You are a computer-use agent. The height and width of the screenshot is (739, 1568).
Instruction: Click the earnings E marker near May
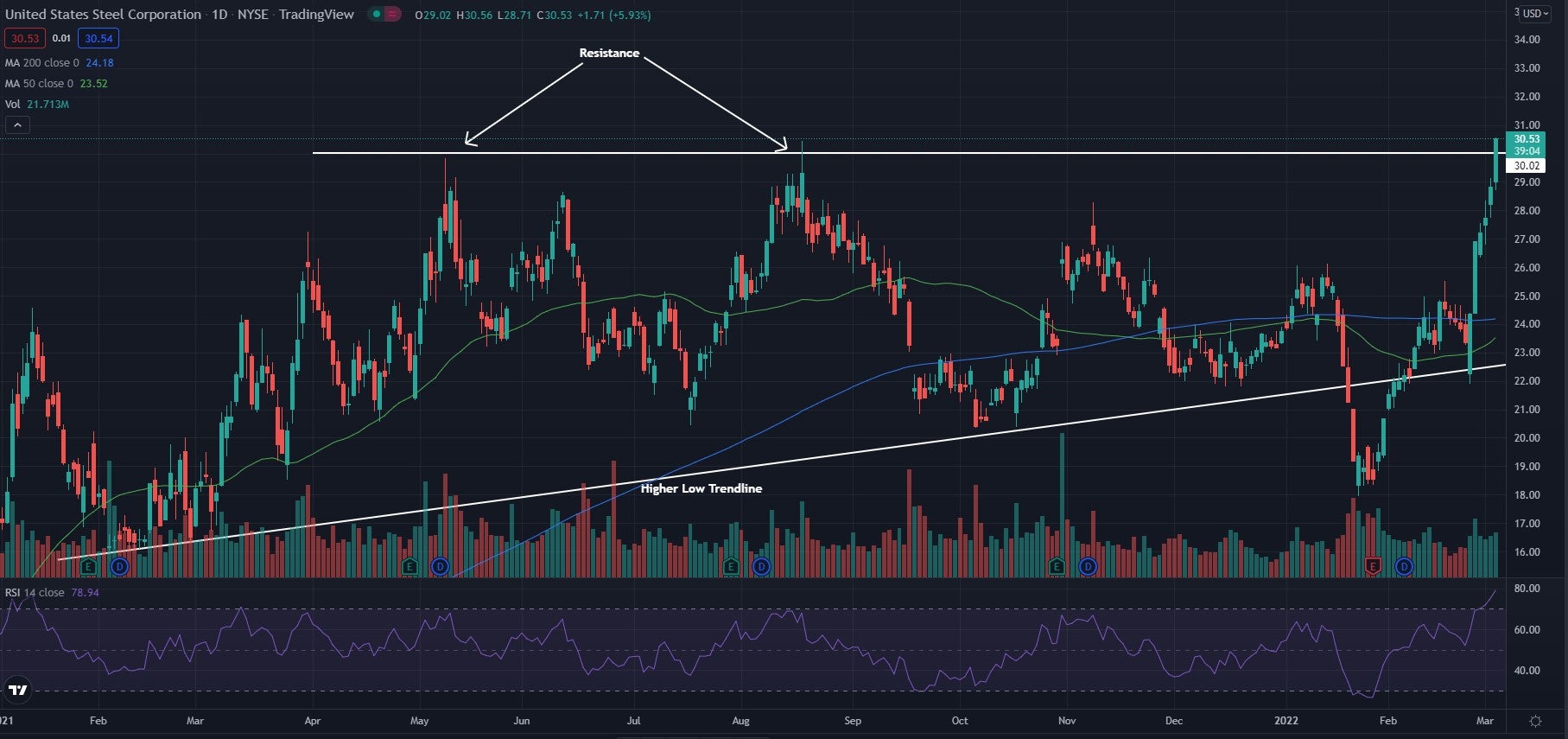tap(410, 567)
